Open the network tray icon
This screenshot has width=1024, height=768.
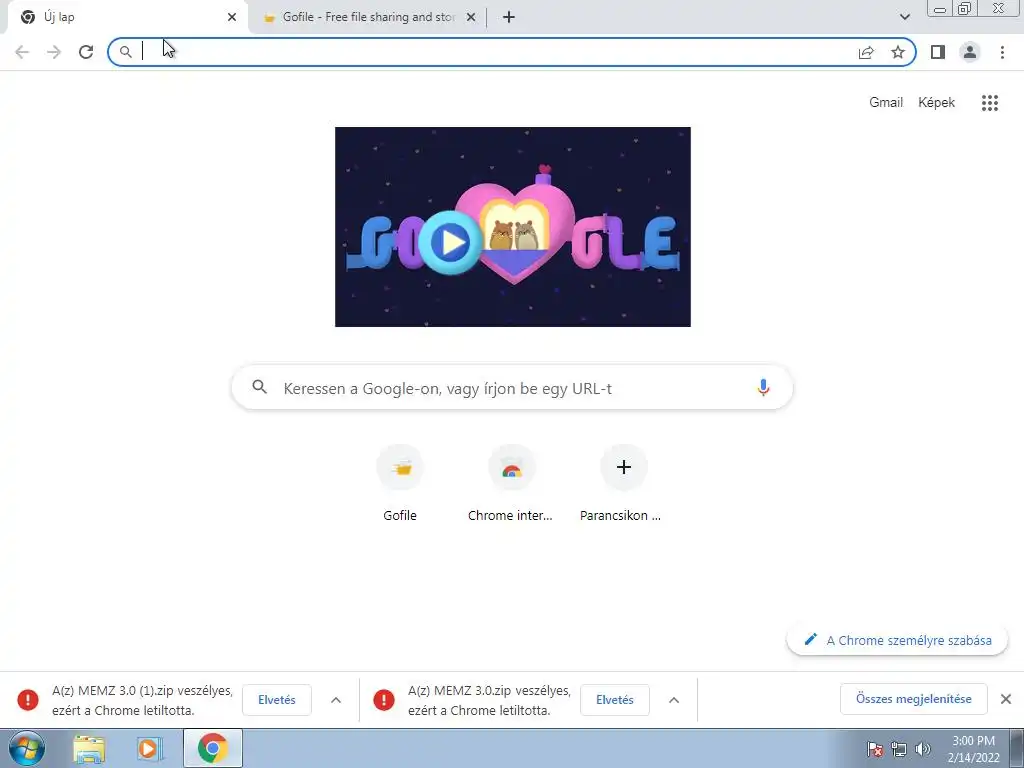point(899,749)
